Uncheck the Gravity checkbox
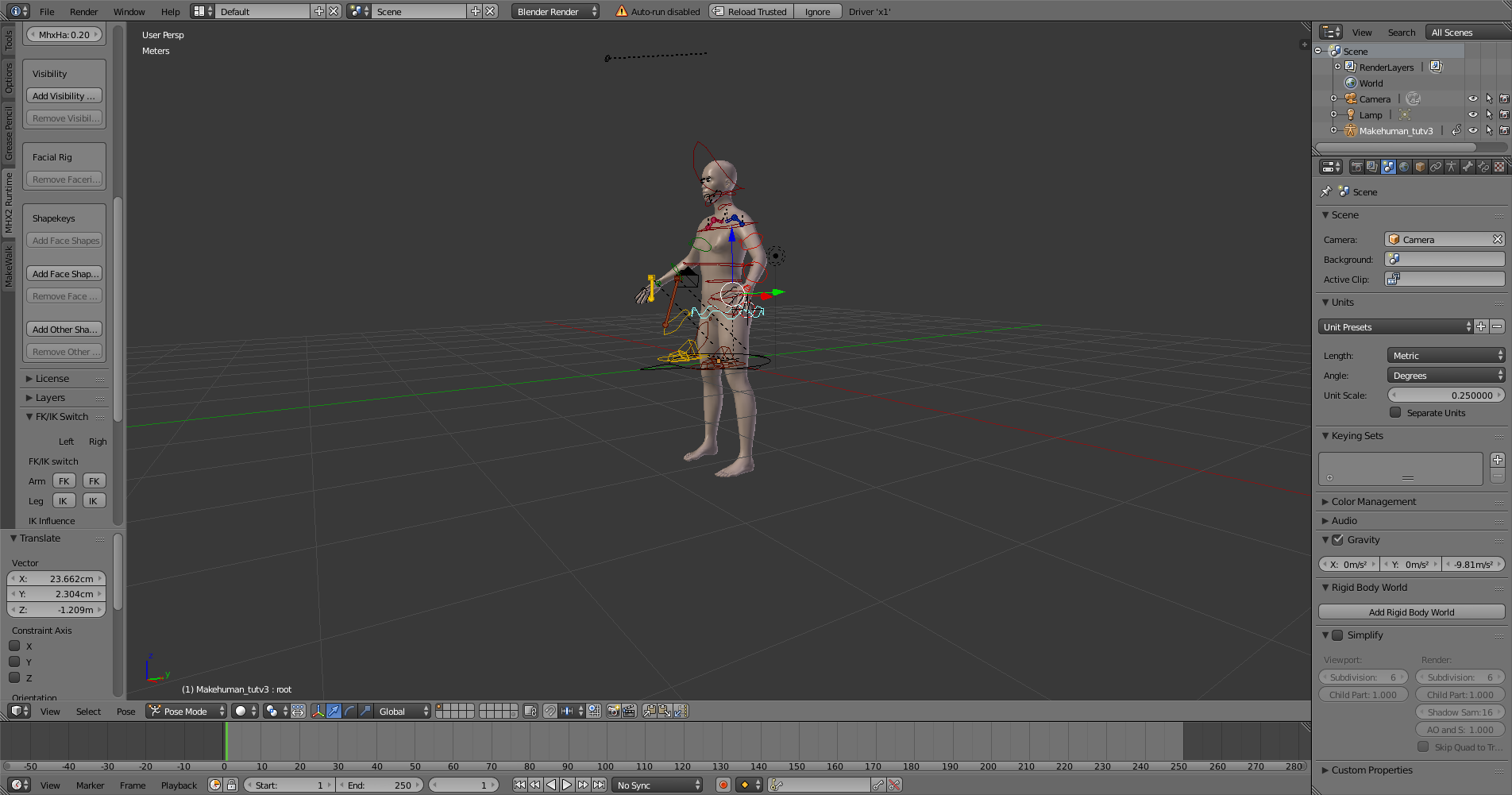Viewport: 1512px width, 795px height. point(1338,539)
